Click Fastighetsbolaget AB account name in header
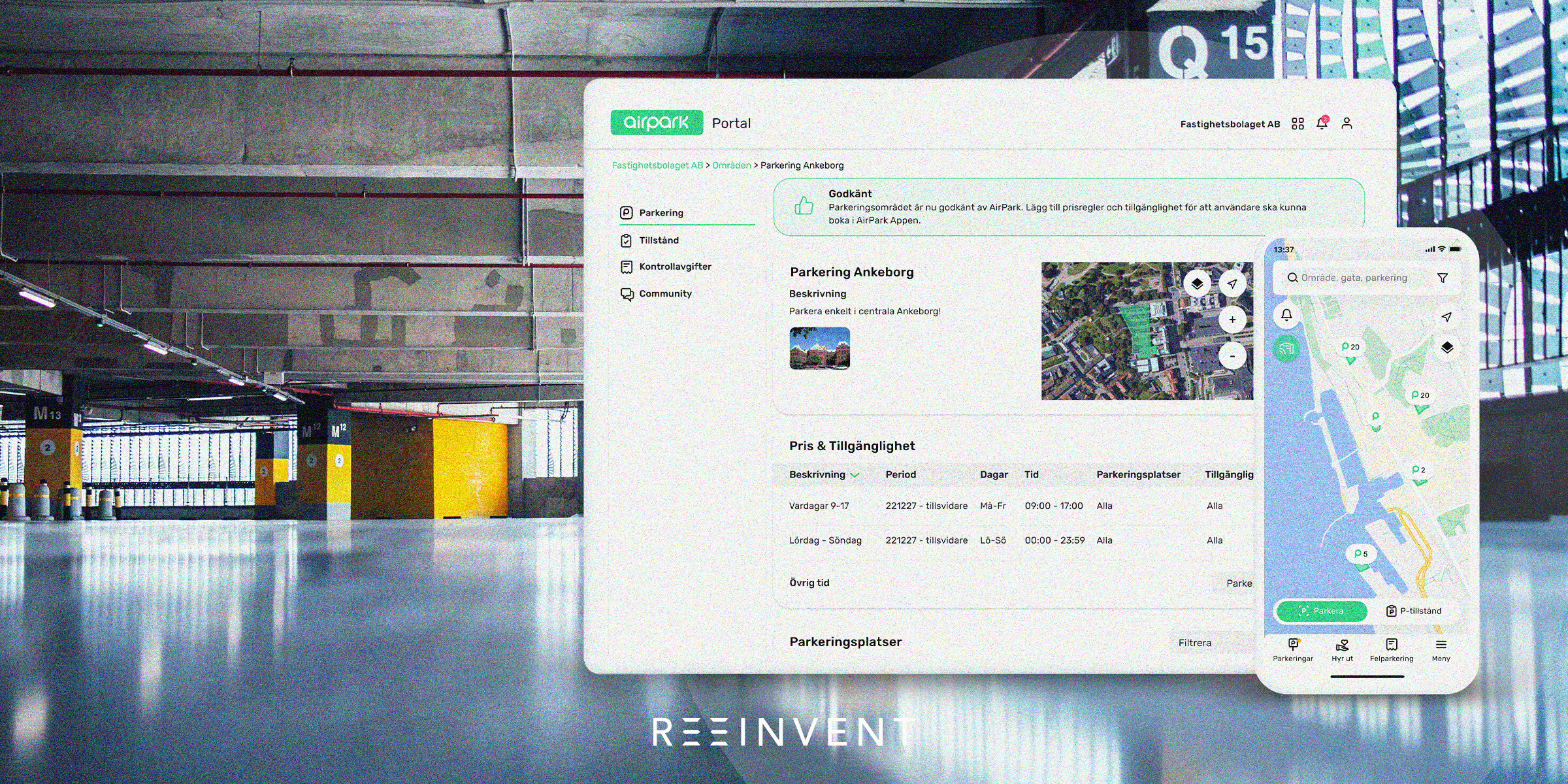This screenshot has width=1568, height=784. pyautogui.click(x=1230, y=124)
